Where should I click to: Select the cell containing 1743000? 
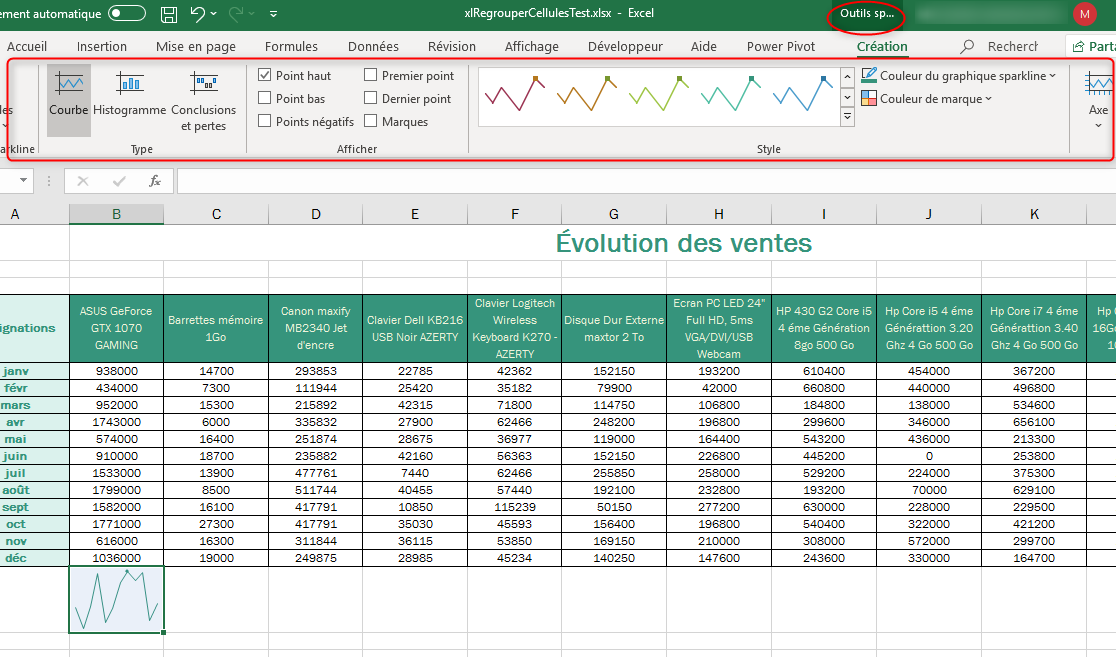point(117,422)
